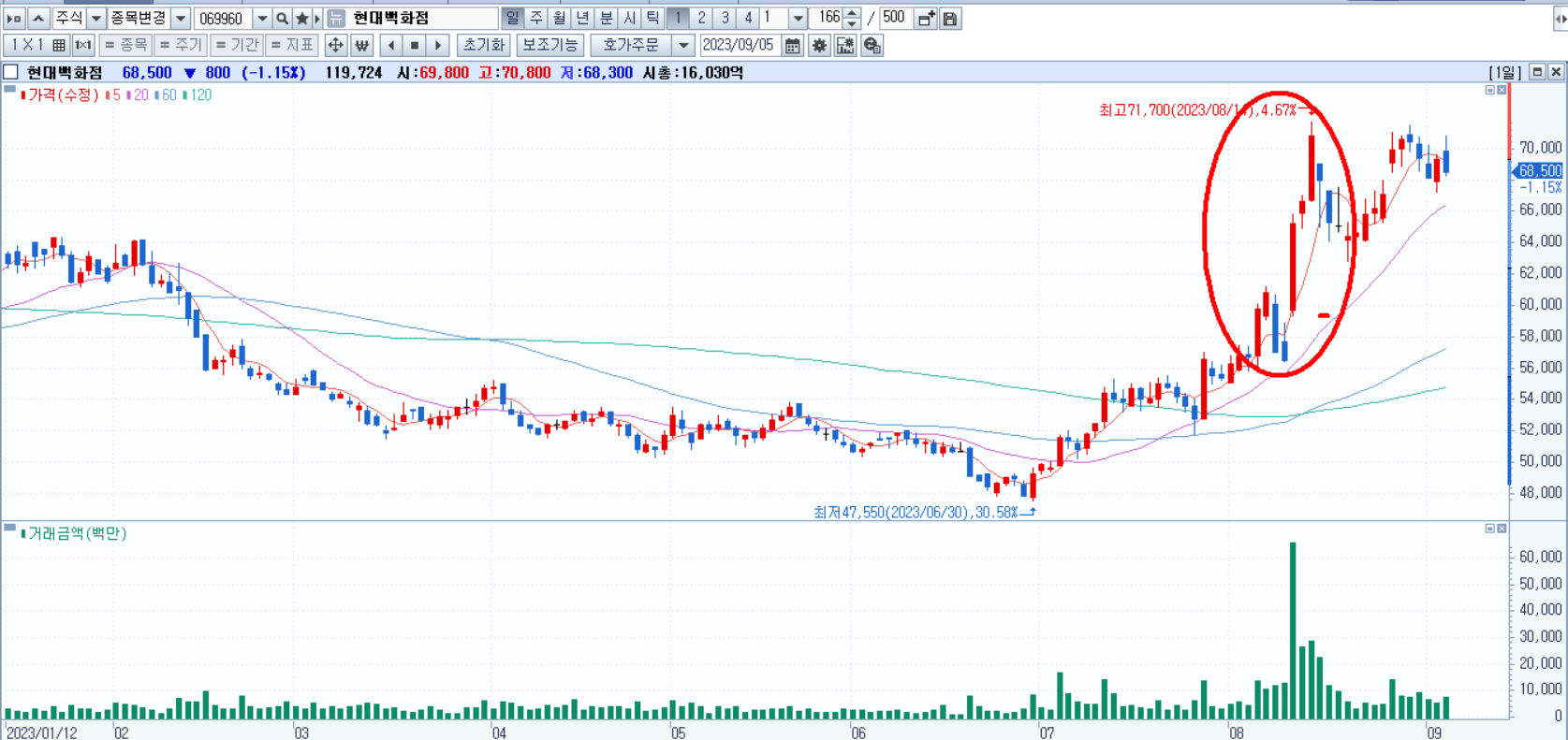The width and height of the screenshot is (1568, 740).
Task: Click the date field 2023/09/05
Action: coord(740,45)
